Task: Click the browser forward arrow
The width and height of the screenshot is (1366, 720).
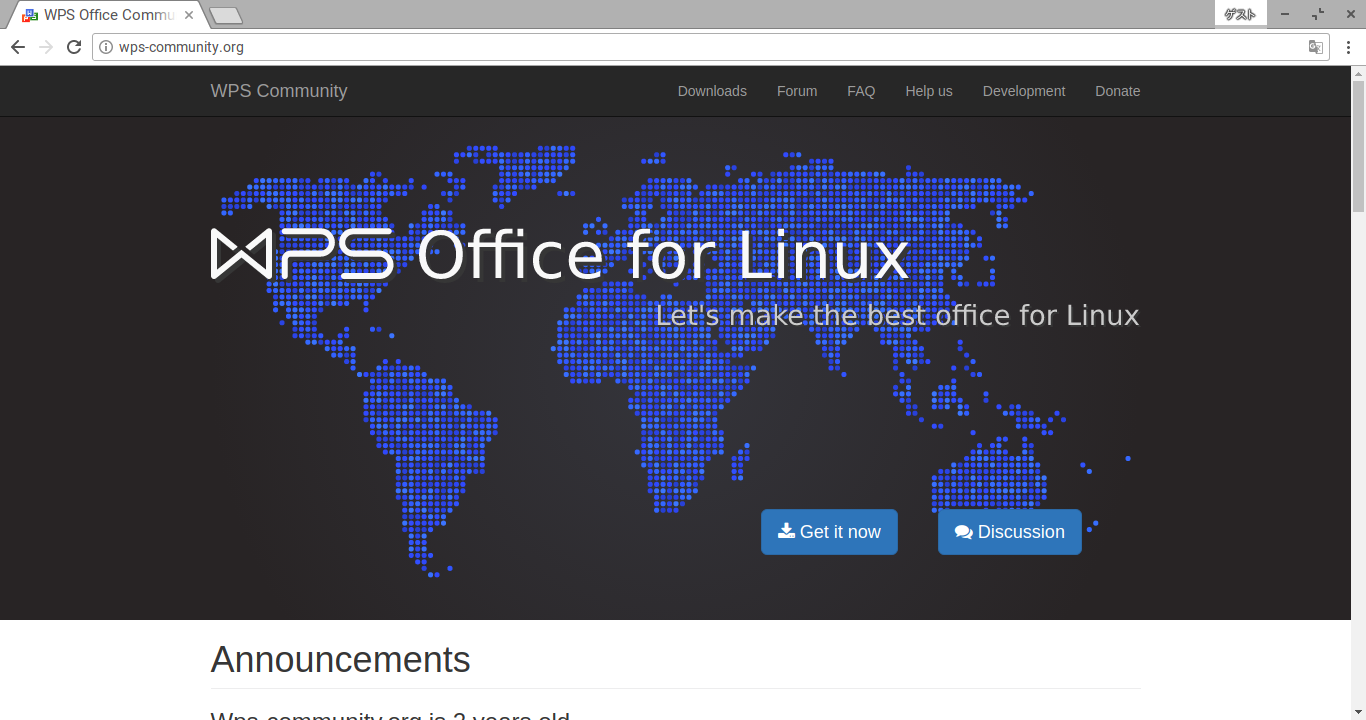Action: click(x=46, y=47)
